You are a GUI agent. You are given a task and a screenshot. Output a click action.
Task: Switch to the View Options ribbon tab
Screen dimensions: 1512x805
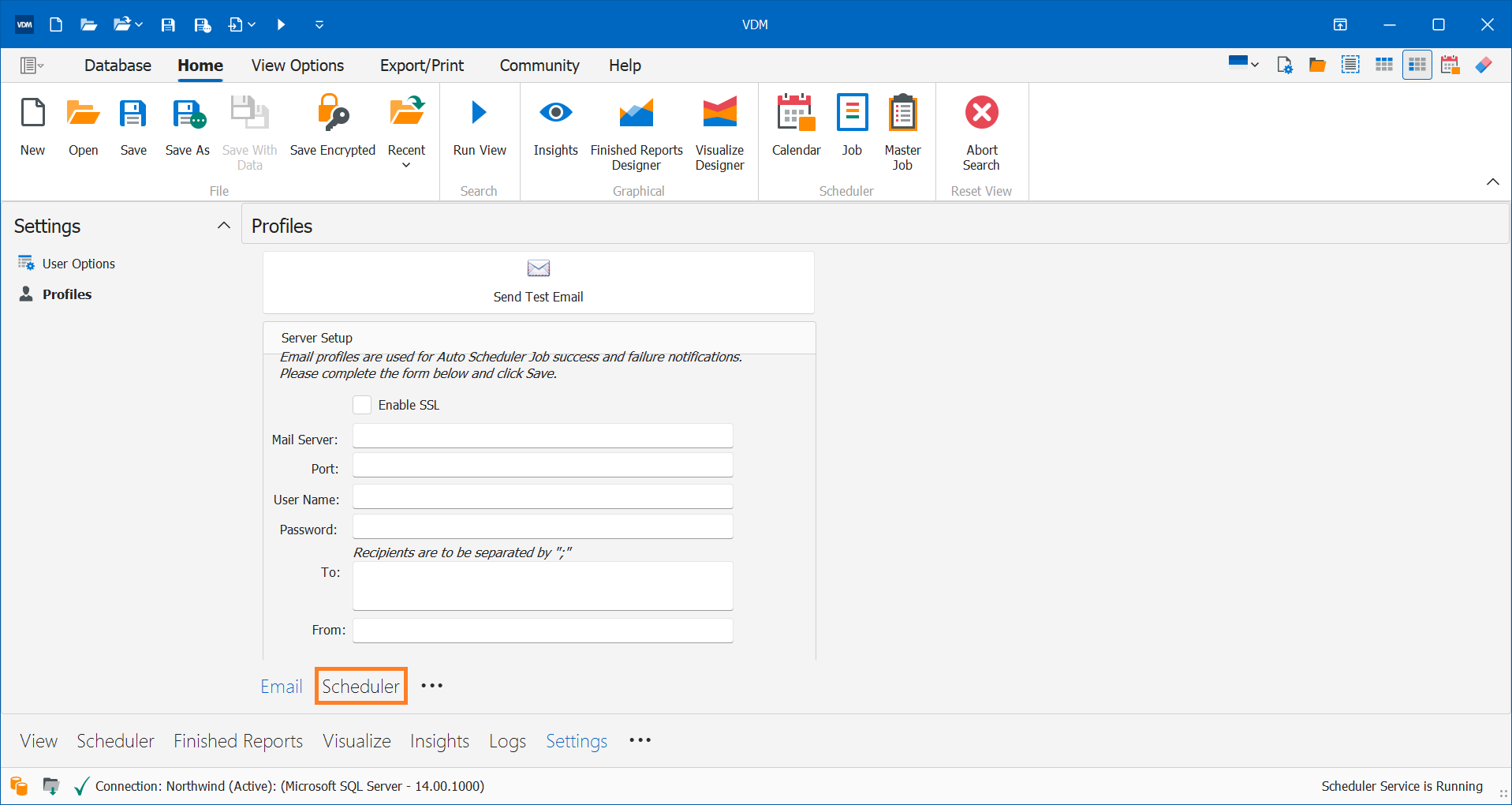297,66
